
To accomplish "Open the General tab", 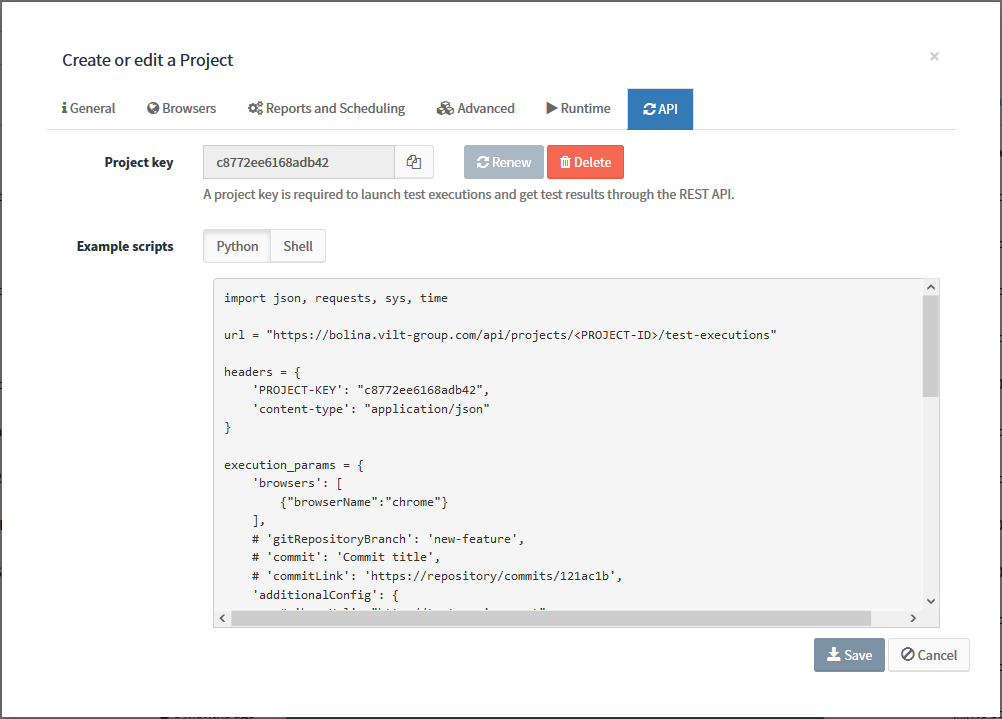I will pyautogui.click(x=88, y=109).
